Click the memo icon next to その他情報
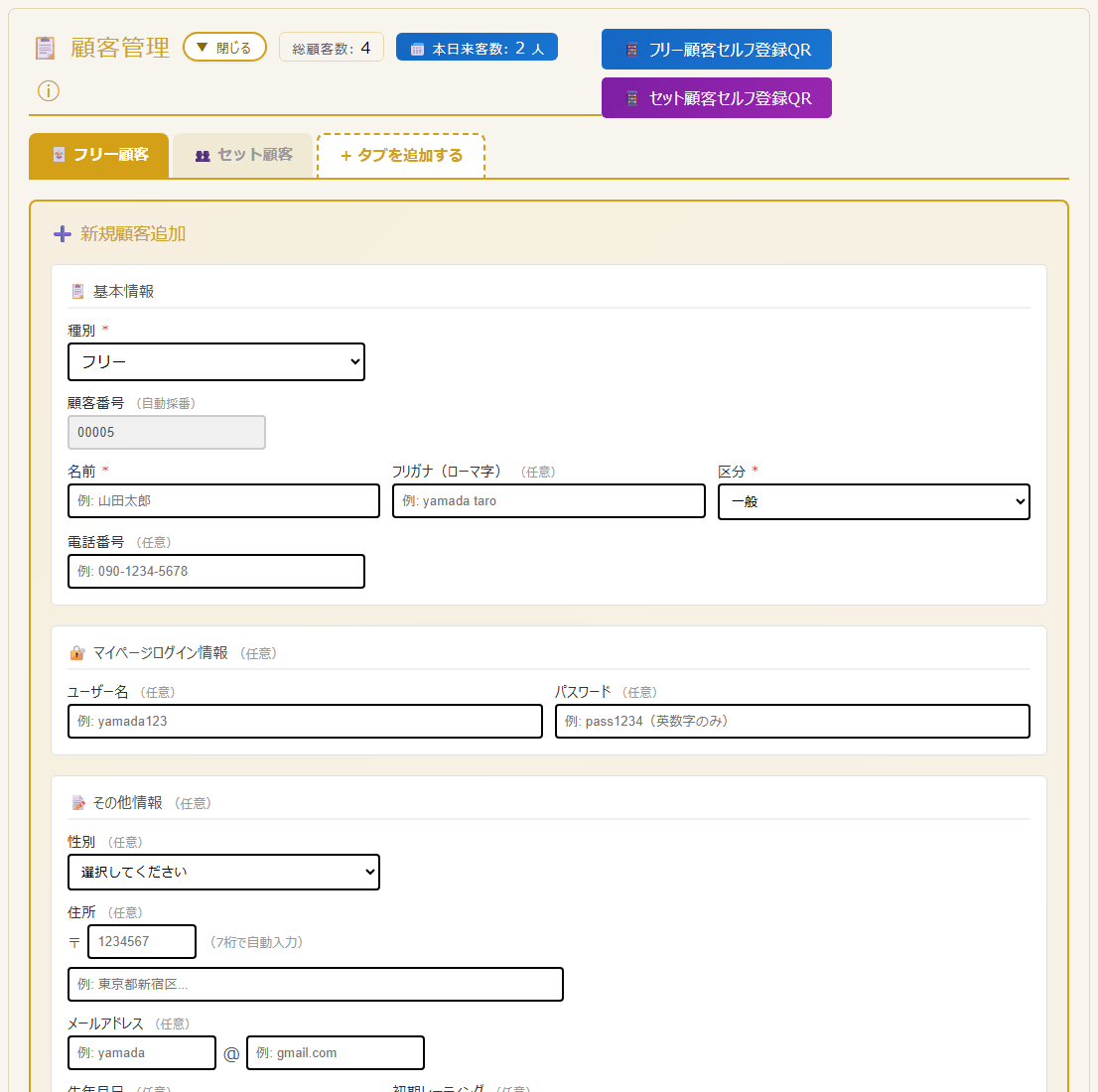Image resolution: width=1098 pixels, height=1092 pixels. coord(78,803)
